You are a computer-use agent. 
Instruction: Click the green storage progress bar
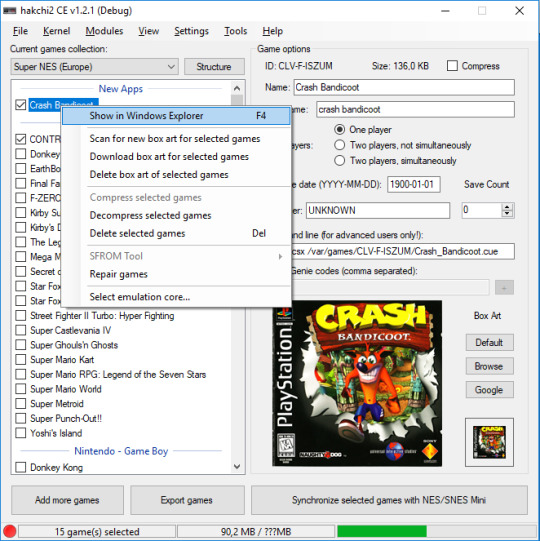[382, 531]
